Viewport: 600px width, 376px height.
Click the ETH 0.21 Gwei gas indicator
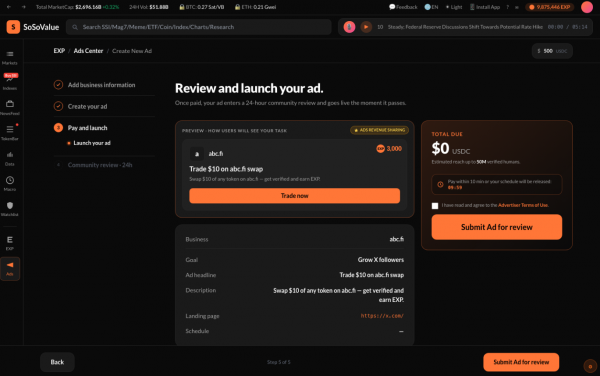[255, 7]
